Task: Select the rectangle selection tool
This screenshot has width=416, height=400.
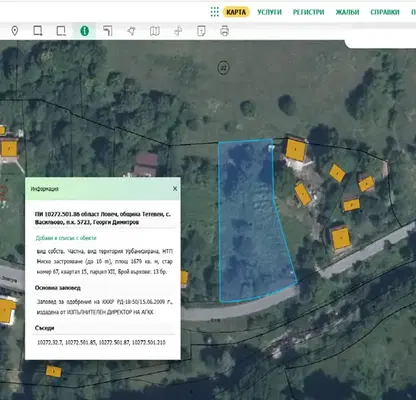Action: click(38, 31)
